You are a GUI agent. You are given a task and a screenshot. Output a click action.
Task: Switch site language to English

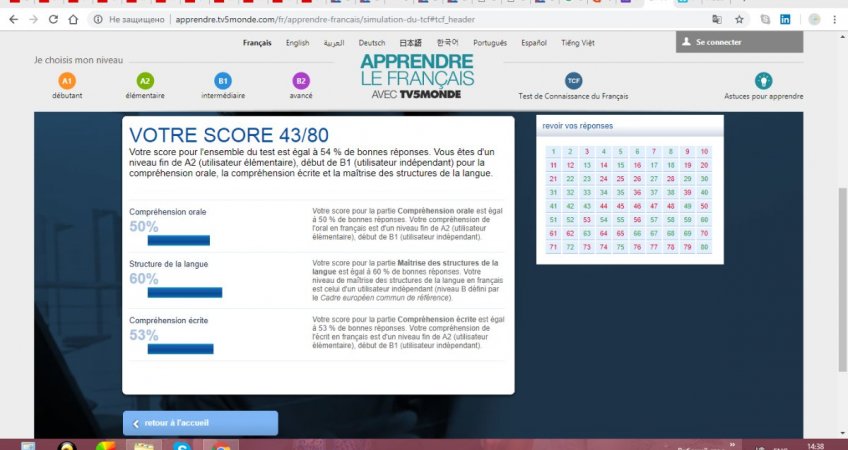[297, 43]
